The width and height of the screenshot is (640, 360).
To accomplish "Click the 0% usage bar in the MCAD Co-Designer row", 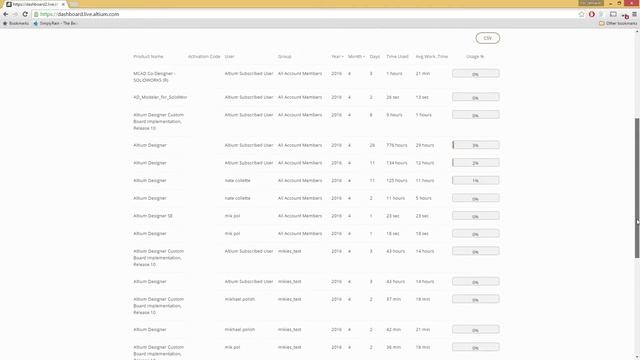I will pos(476,74).
